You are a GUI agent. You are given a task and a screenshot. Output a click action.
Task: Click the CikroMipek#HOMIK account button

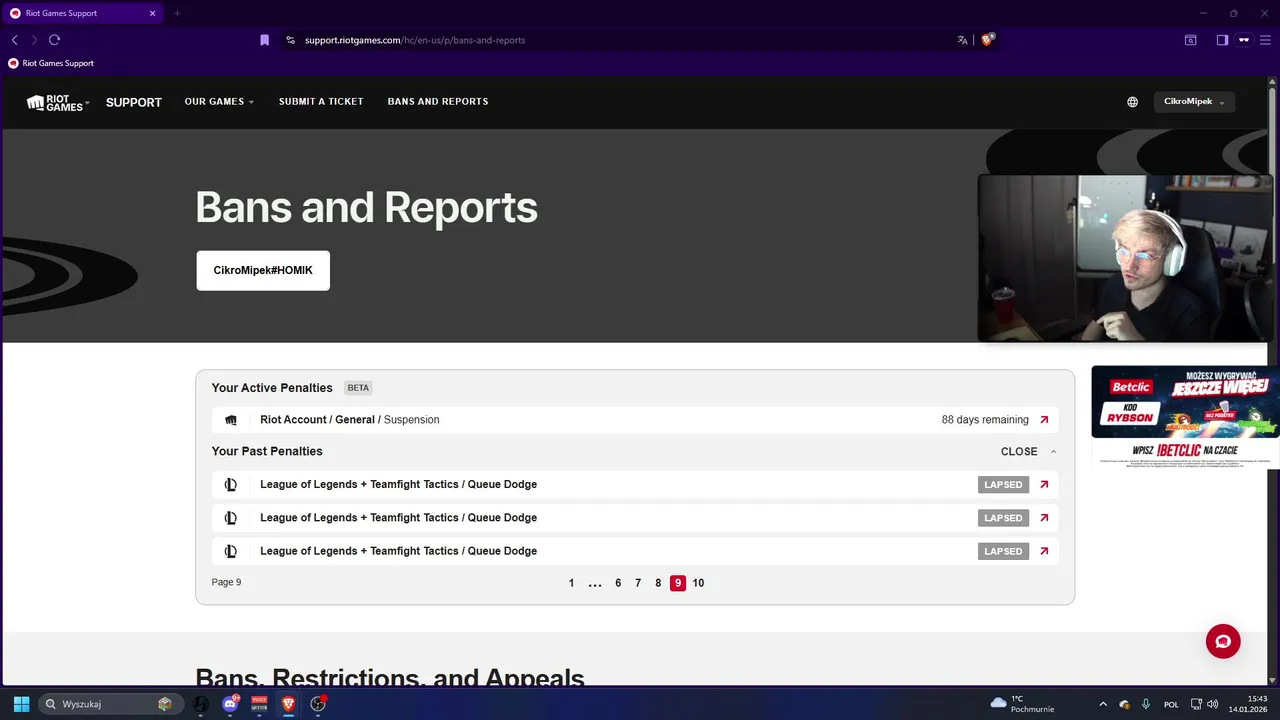(263, 271)
